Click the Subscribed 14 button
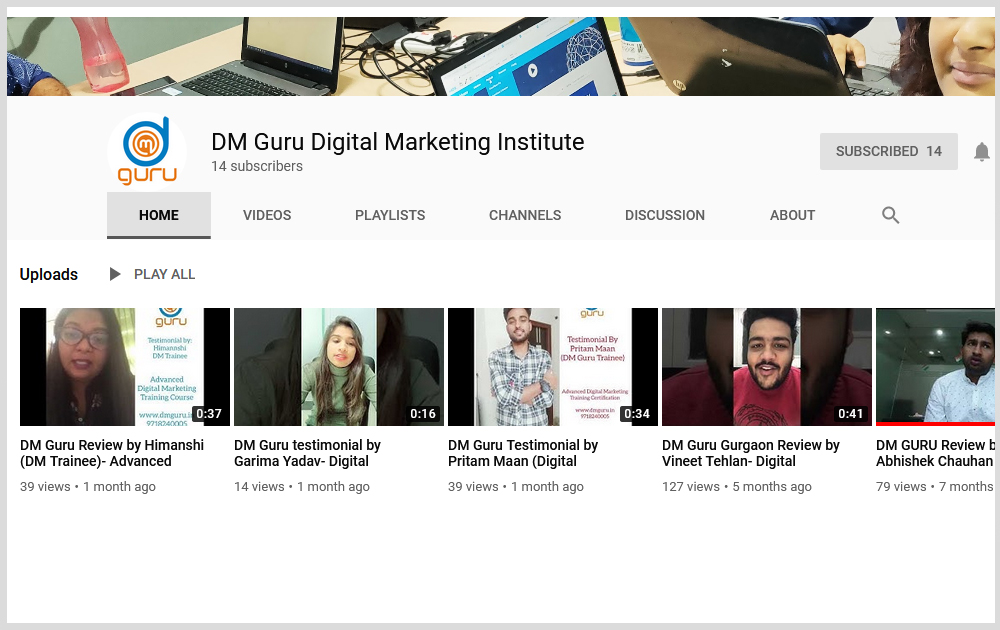 click(888, 151)
